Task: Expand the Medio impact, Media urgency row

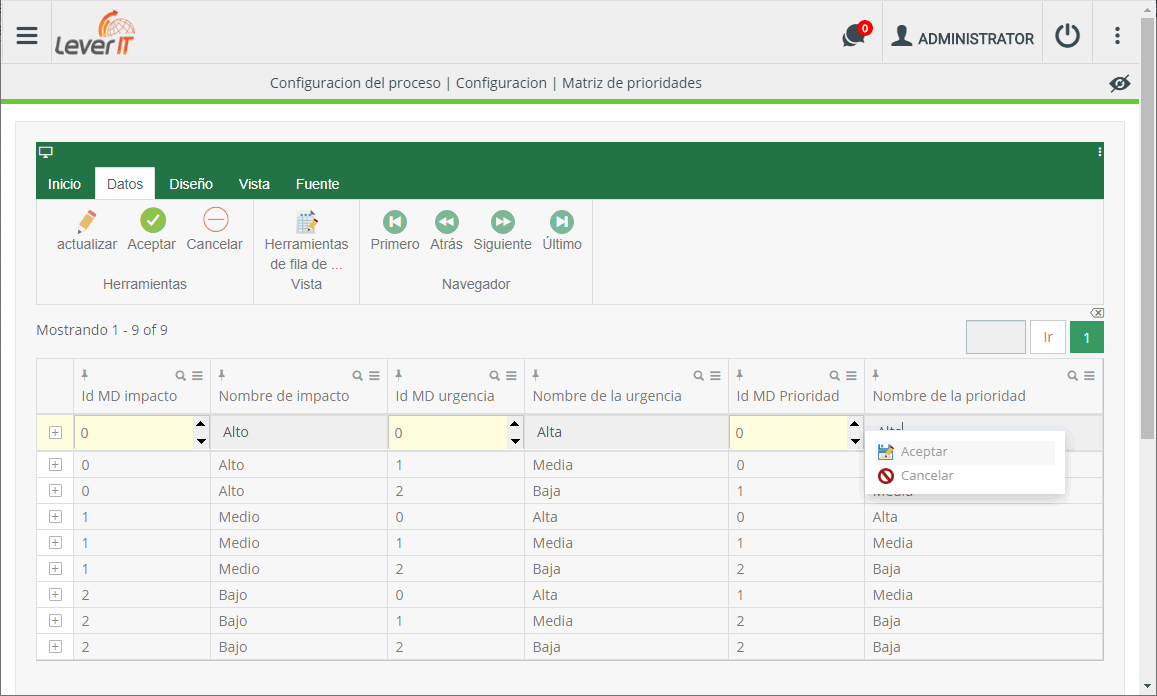Action: 55,542
